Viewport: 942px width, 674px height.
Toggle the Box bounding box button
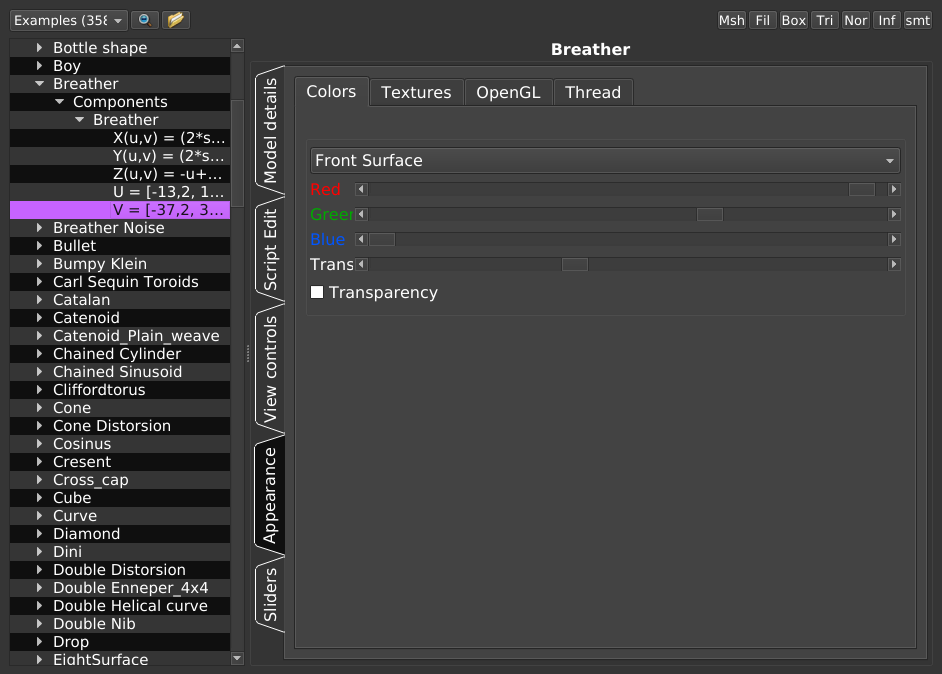(794, 20)
